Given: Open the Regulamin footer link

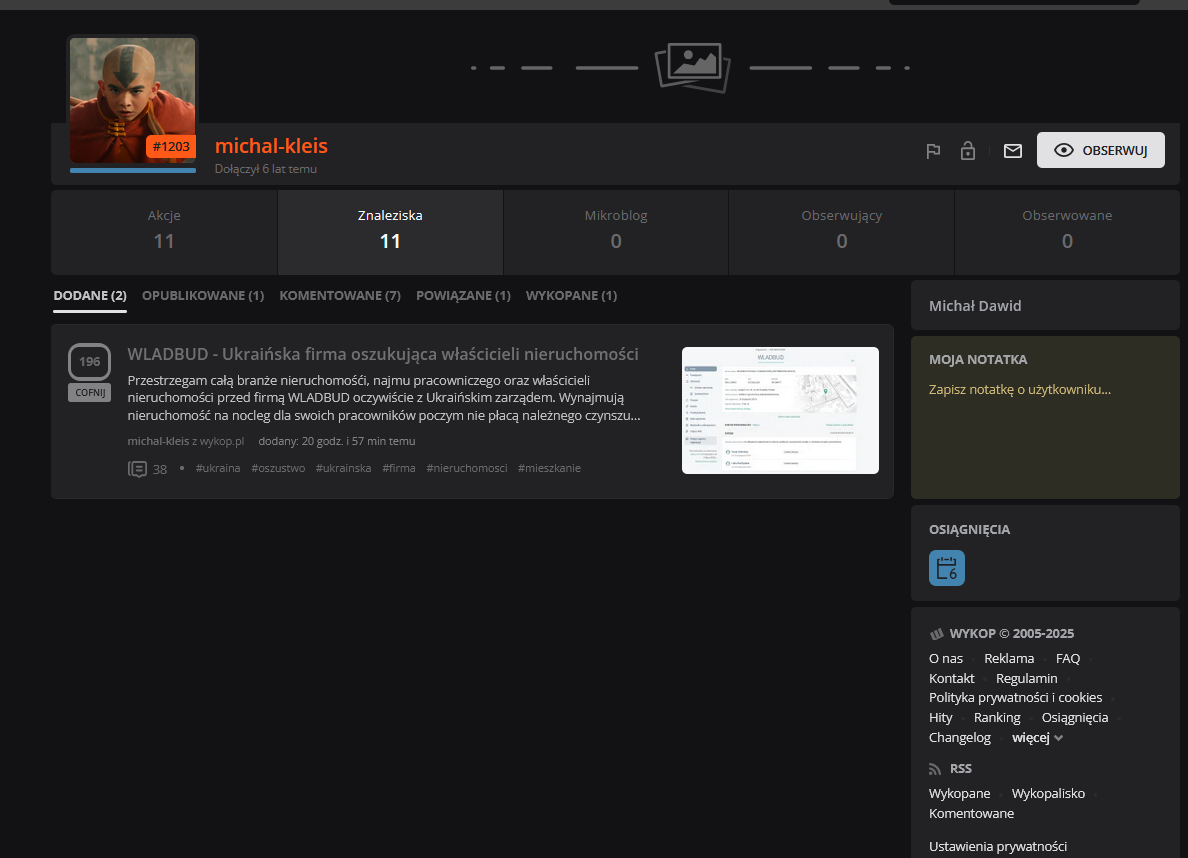Looking at the screenshot, I should [1026, 678].
